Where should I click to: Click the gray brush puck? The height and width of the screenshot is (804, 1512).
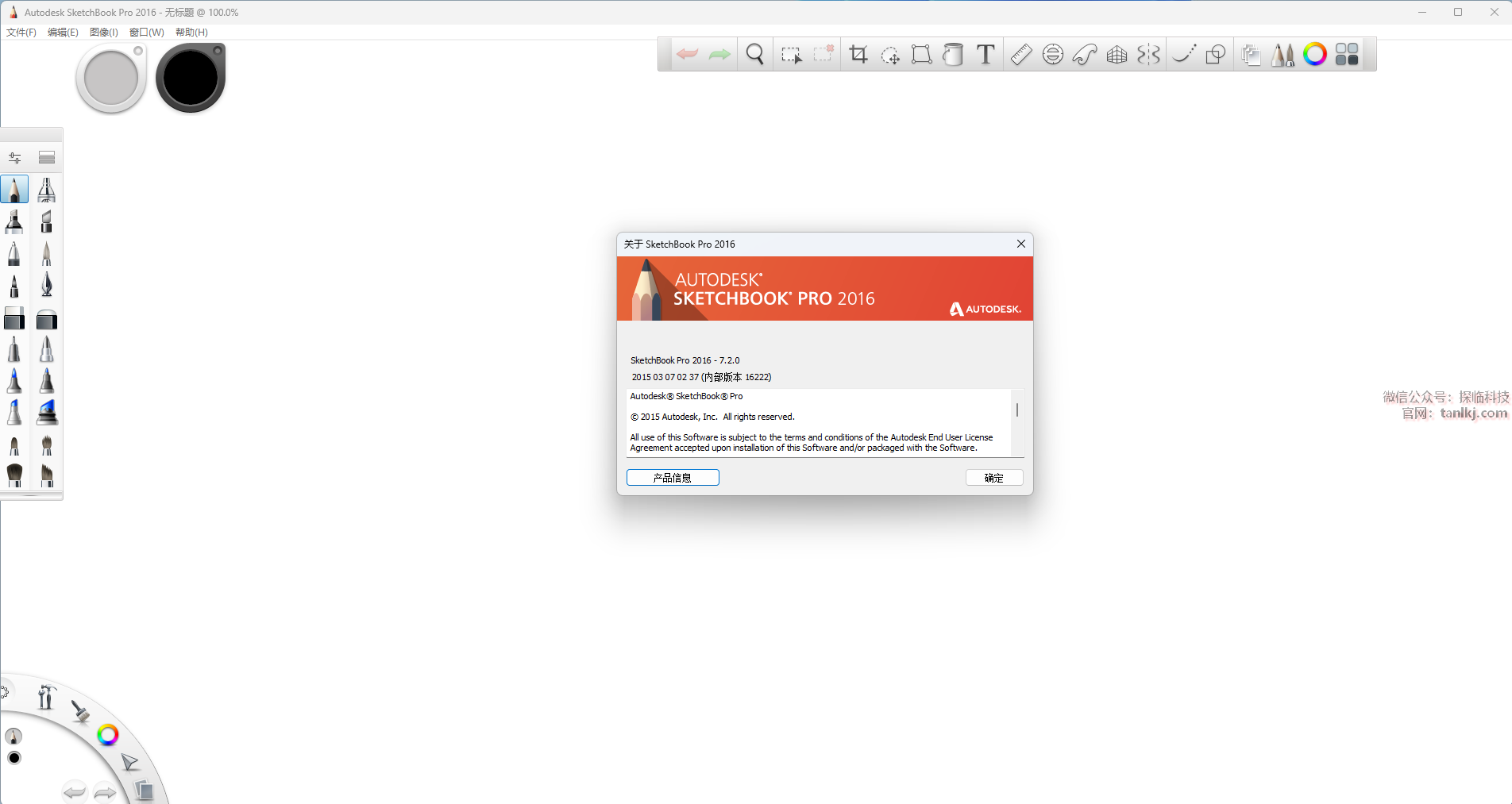click(111, 78)
